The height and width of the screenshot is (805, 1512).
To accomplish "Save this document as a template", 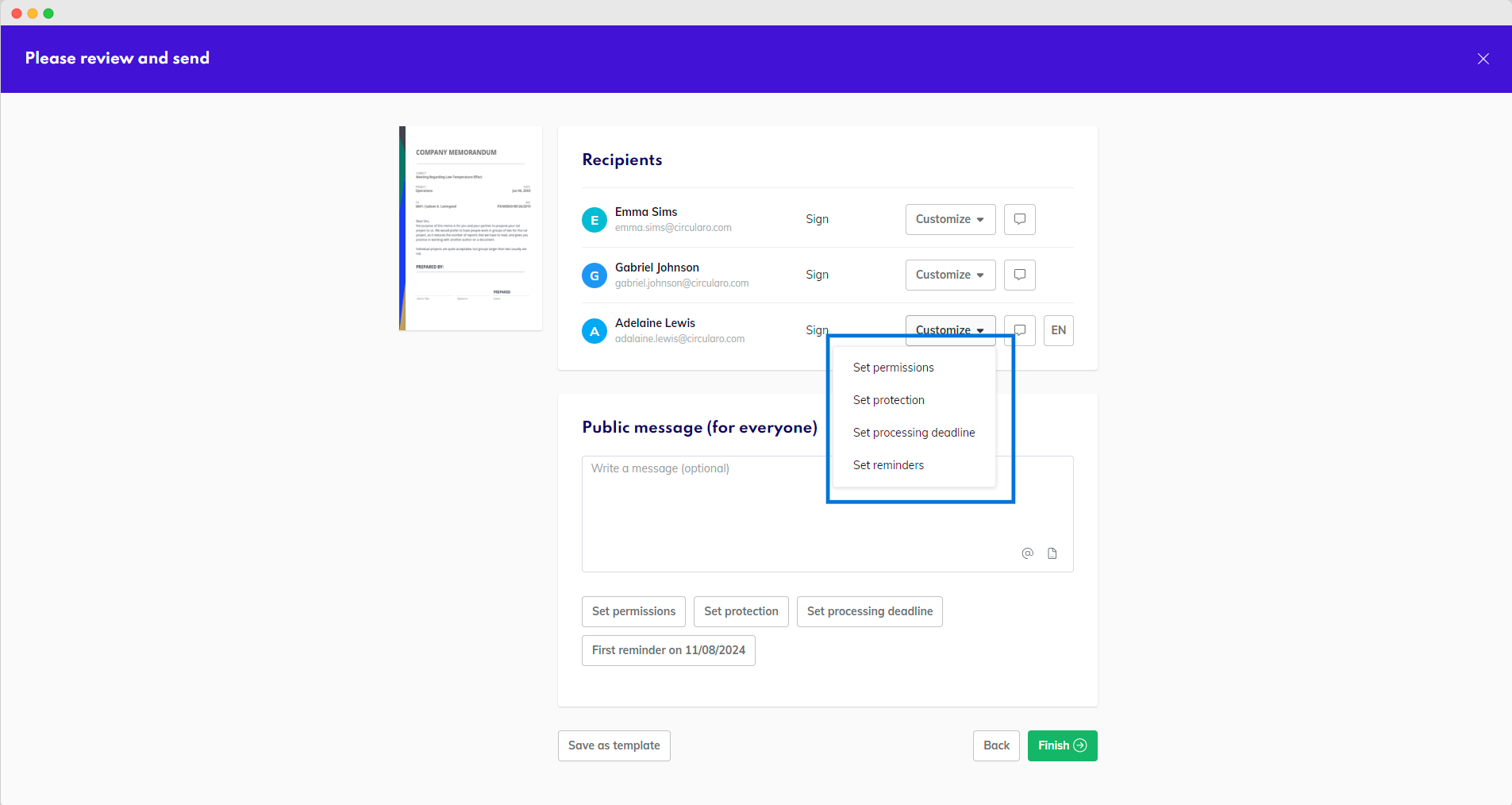I will click(x=614, y=745).
